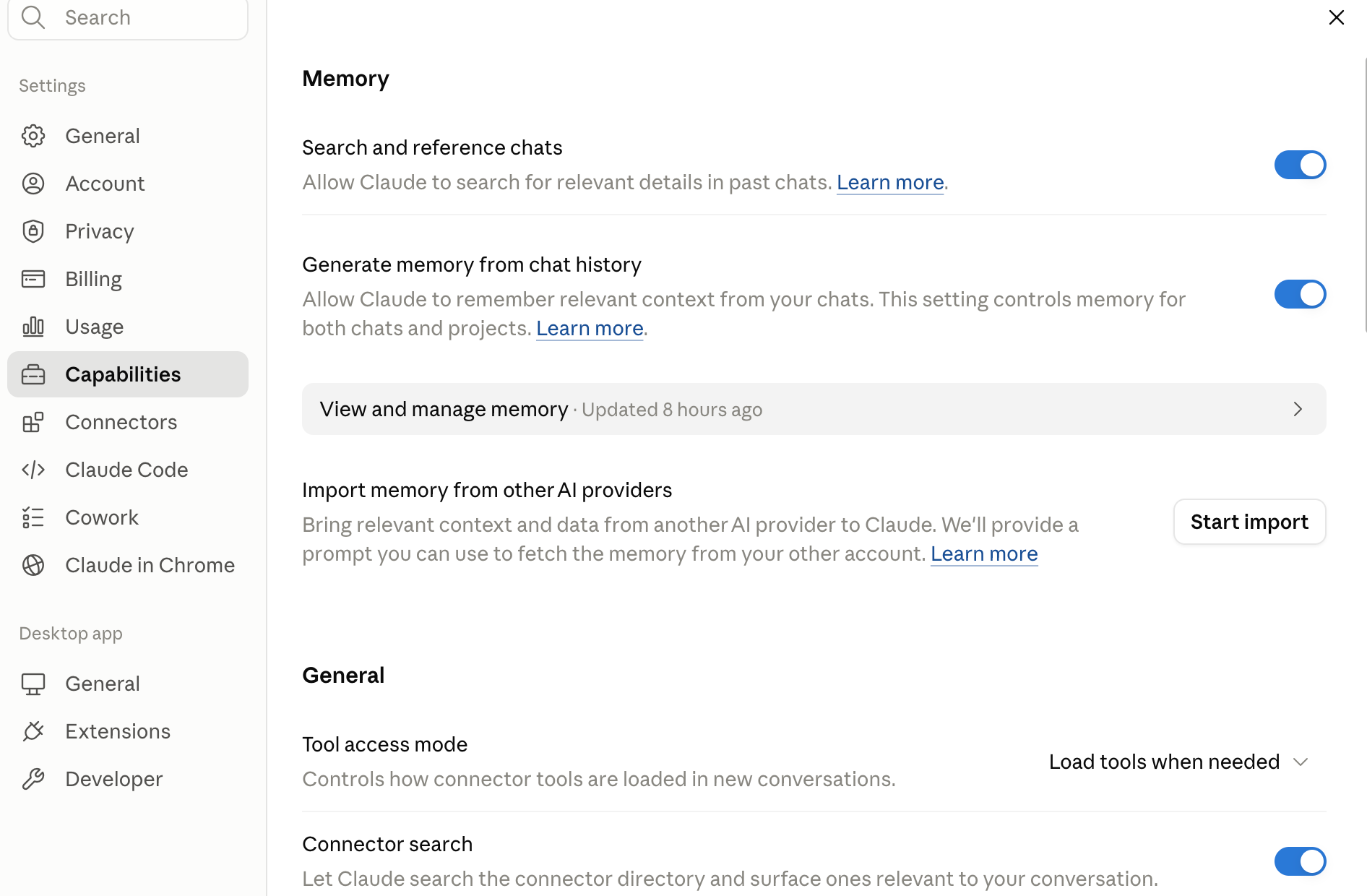Open the Cowork settings page
The width and height of the screenshot is (1367, 896).
tap(128, 517)
